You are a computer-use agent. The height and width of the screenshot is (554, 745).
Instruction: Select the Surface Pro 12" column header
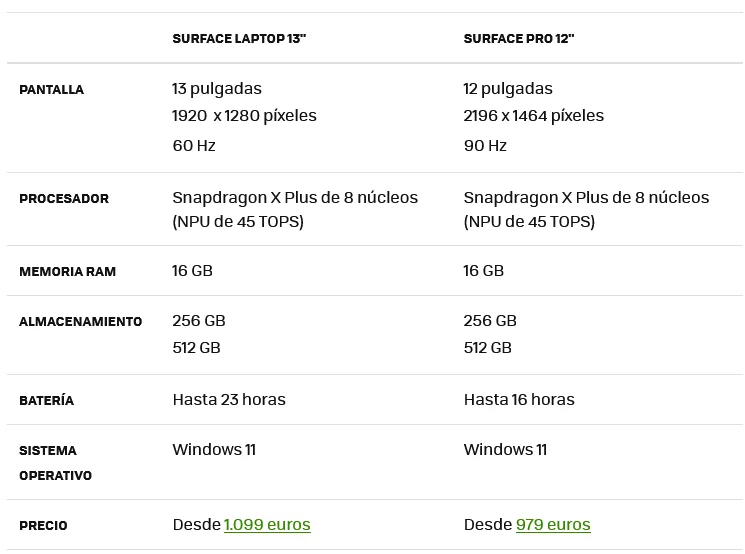519,38
